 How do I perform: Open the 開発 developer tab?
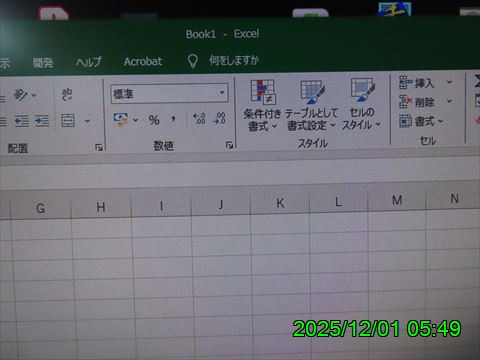click(43, 63)
